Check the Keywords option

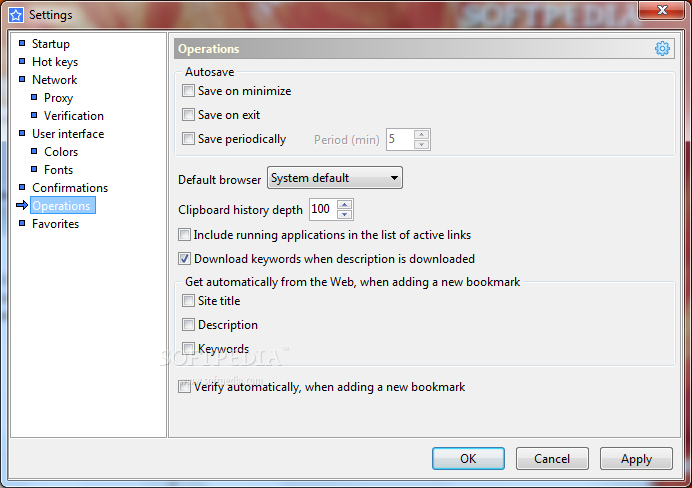[188, 349]
